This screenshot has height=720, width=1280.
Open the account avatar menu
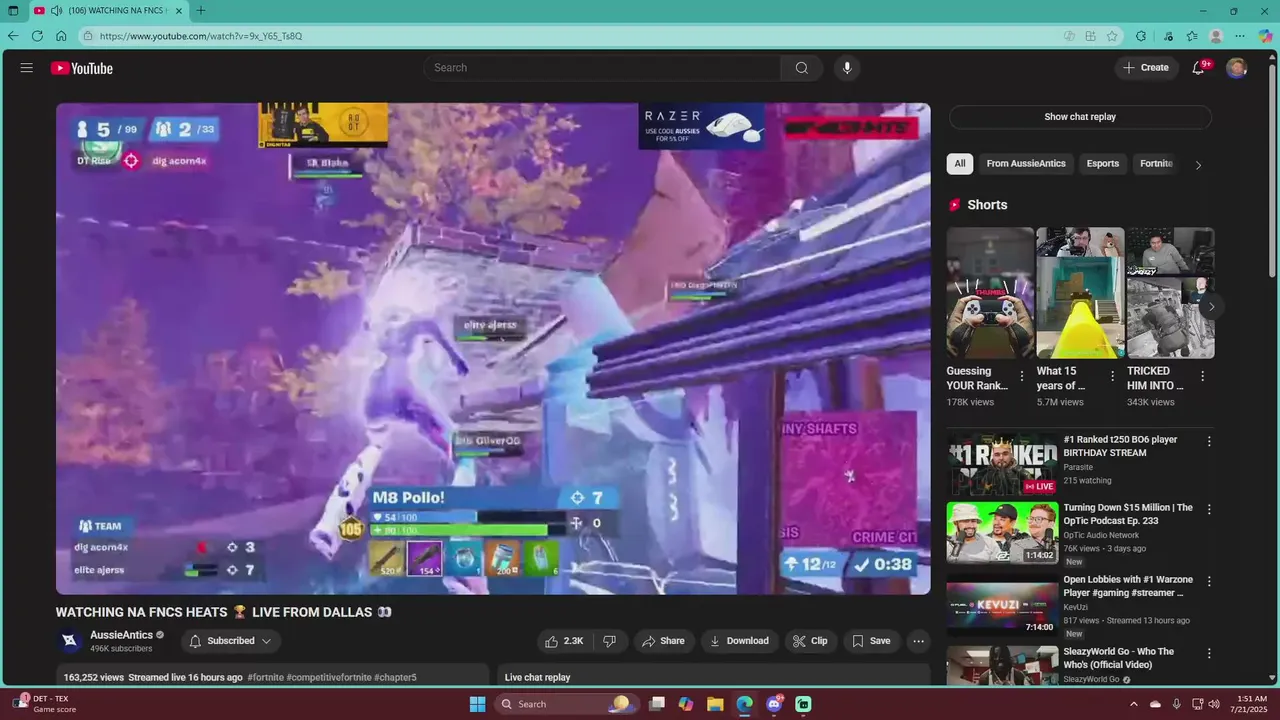click(x=1237, y=68)
